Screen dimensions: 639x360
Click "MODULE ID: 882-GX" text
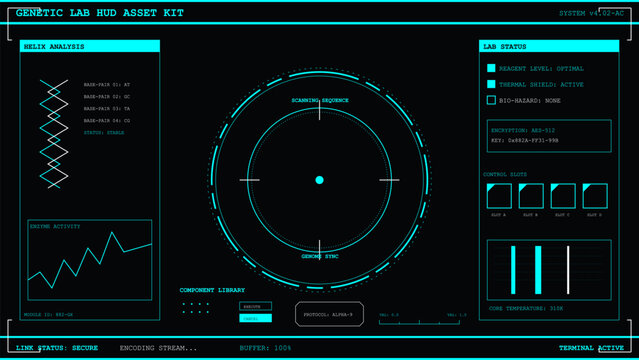tap(48, 315)
